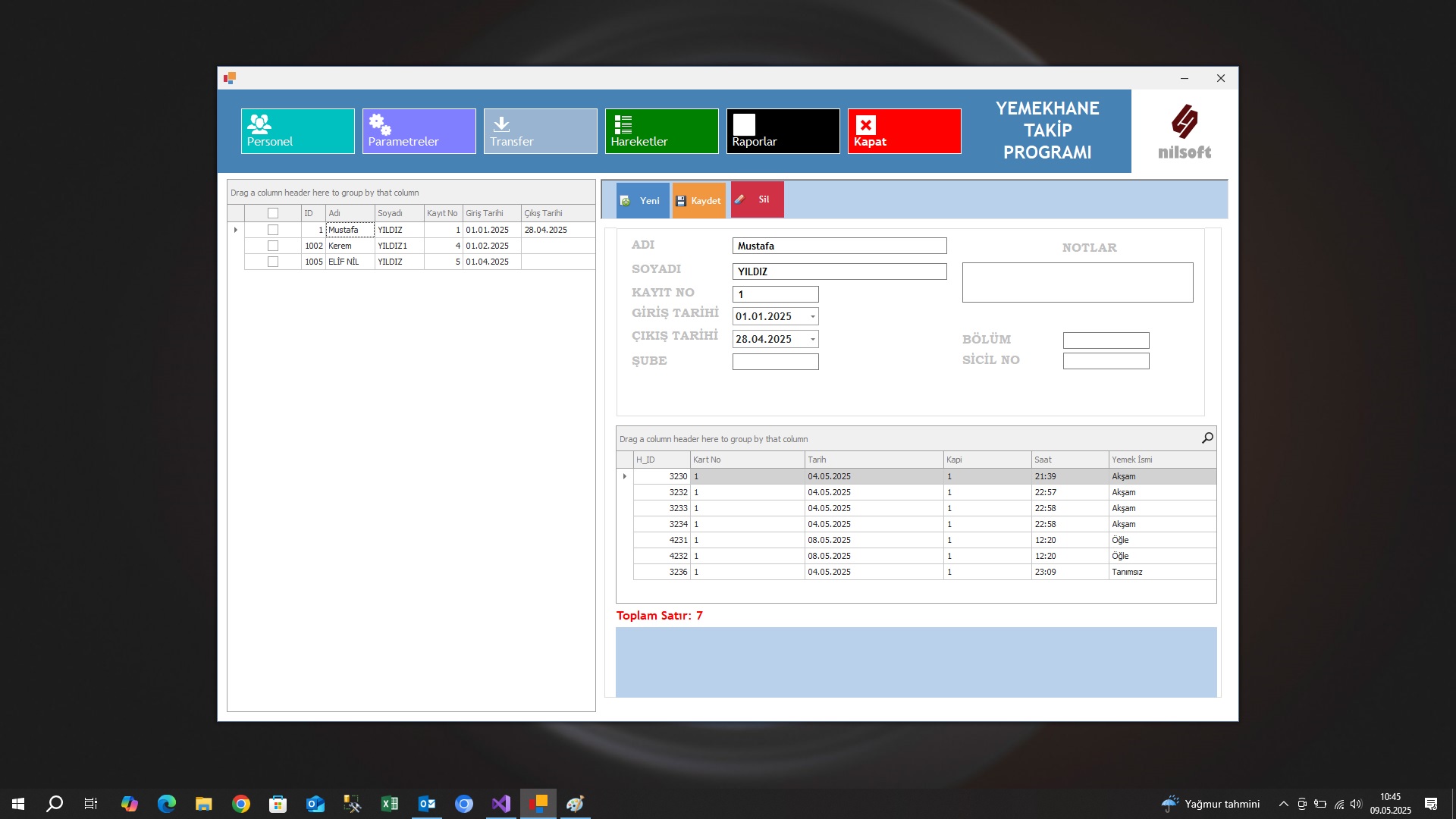Image resolution: width=1456 pixels, height=819 pixels.
Task: Click the Yeni button
Action: [642, 201]
